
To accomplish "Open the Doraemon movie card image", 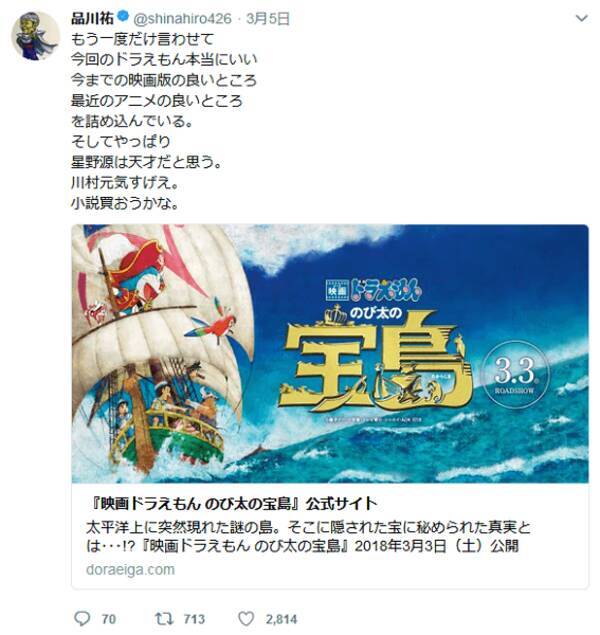I will [330, 354].
